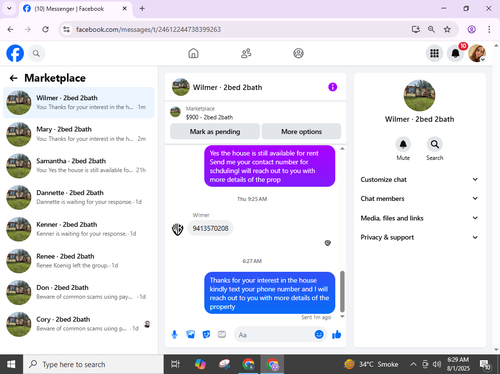Expand Media, files and links section
Screen dimensions: 500x374
click(x=419, y=218)
